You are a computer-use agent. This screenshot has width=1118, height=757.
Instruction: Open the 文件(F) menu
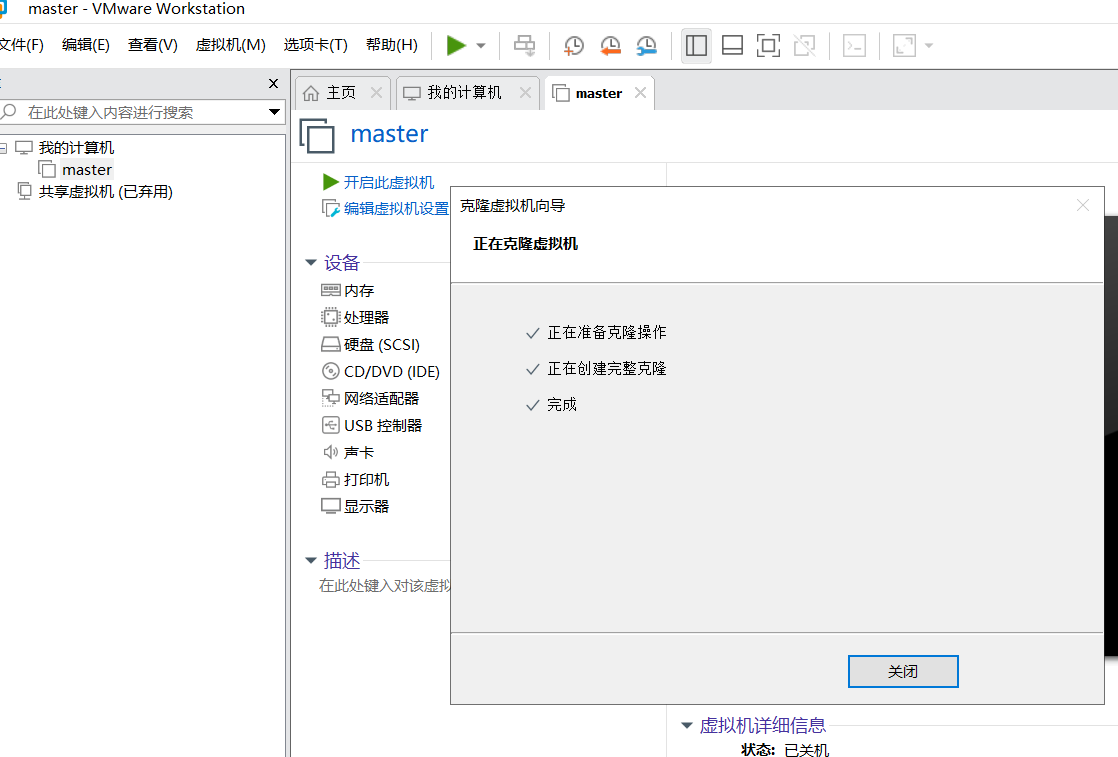(21, 45)
